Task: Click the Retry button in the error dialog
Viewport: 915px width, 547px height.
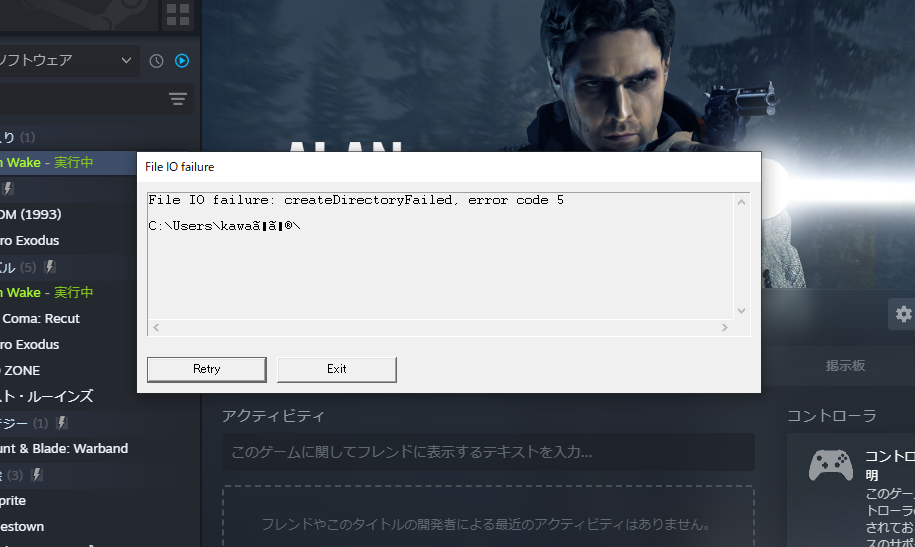Action: [x=207, y=370]
